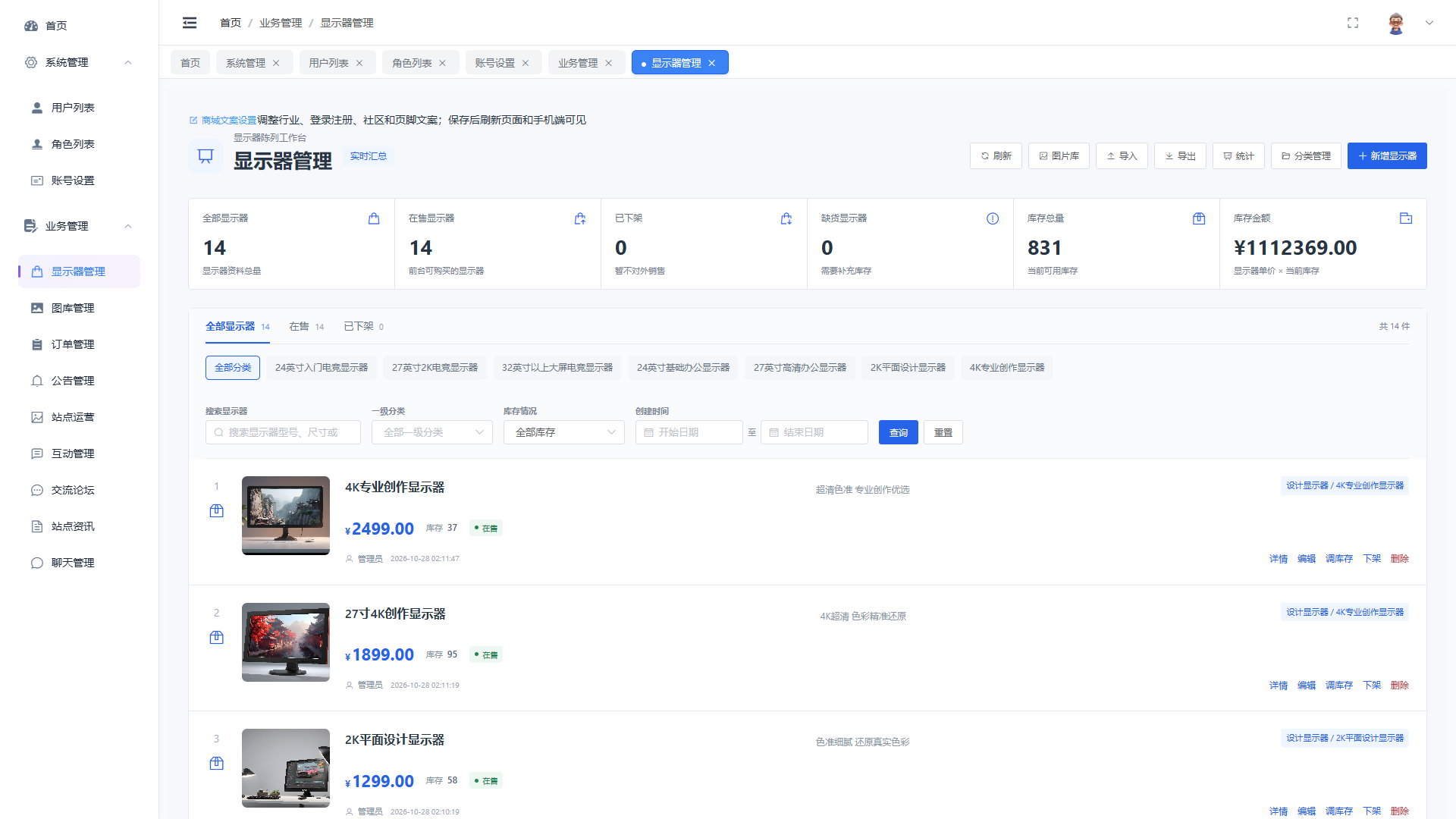Open the user avatar menu
The image size is (1456, 819).
tap(1396, 23)
